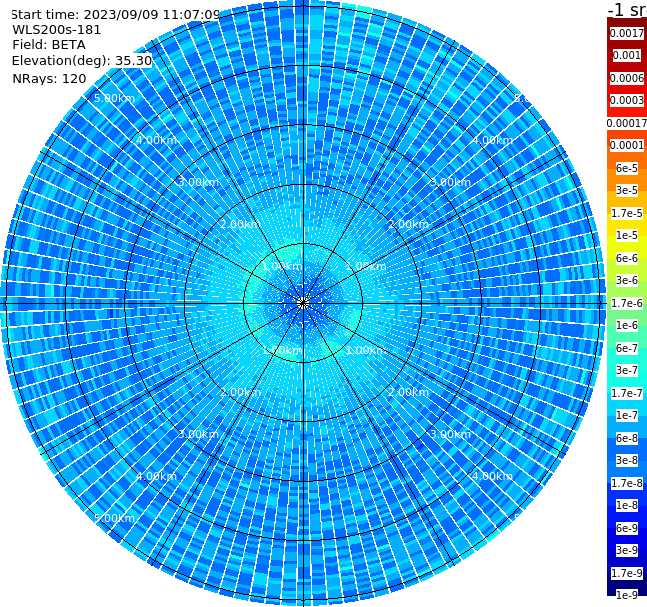Select the 0.0001 colorbar label

point(627,145)
